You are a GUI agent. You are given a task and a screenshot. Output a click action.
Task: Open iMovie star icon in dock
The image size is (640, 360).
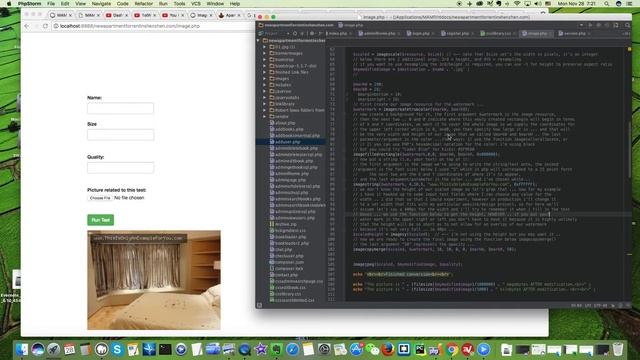(260, 349)
